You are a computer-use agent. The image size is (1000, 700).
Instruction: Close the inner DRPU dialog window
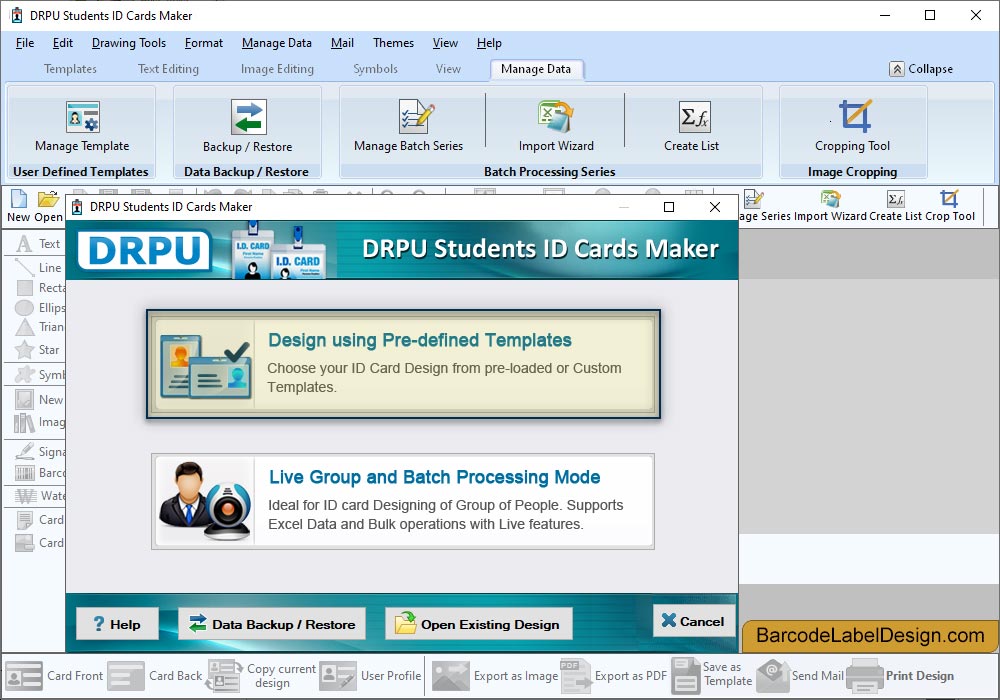pyautogui.click(x=715, y=207)
